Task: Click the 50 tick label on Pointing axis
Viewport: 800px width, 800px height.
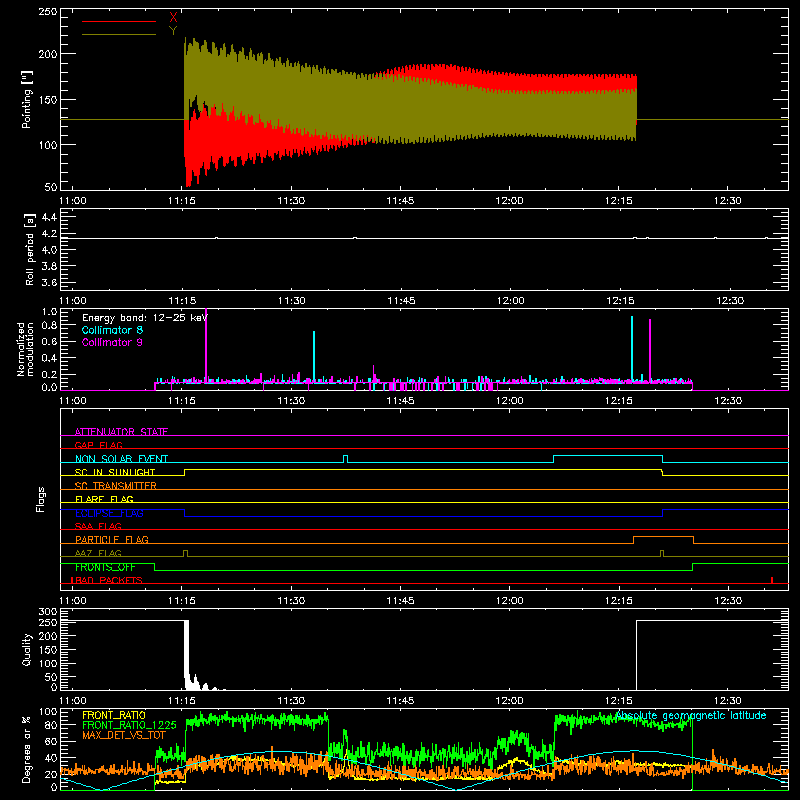Action: point(51,187)
